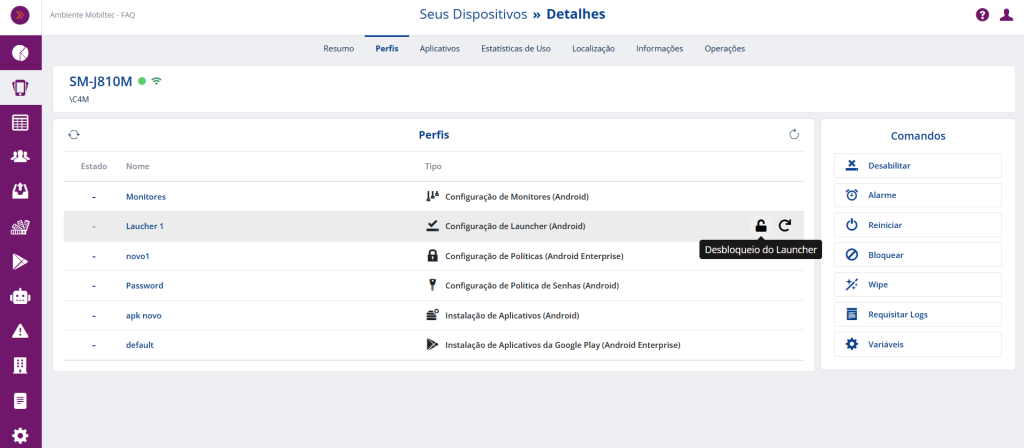Open the warning triangle alerts icon
The image size is (1024, 448).
[x=20, y=331]
